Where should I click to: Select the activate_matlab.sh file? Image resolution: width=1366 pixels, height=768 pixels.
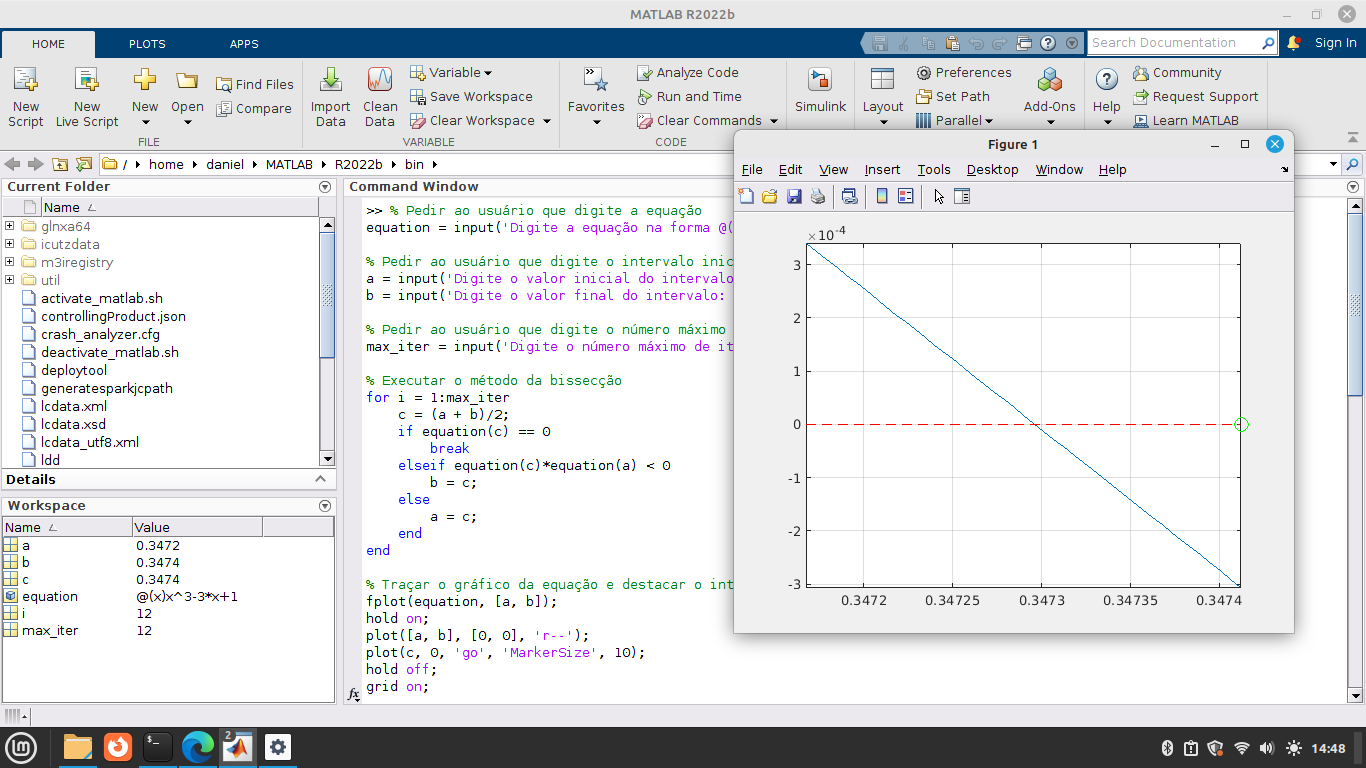point(101,298)
